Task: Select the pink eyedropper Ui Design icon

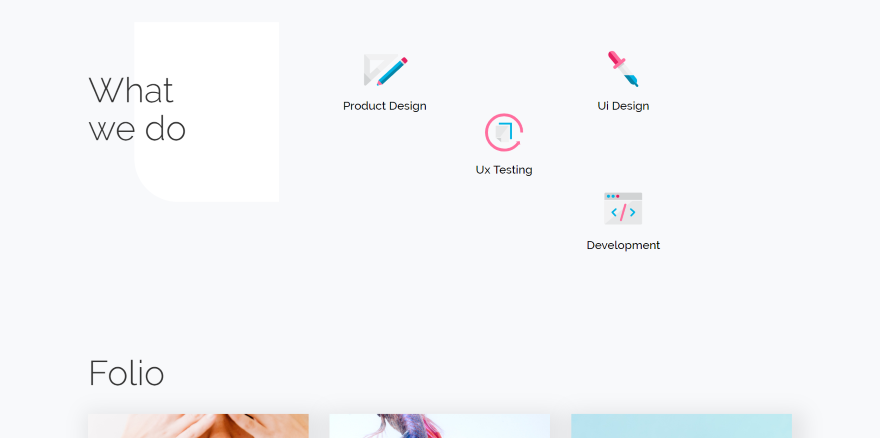Action: [623, 69]
